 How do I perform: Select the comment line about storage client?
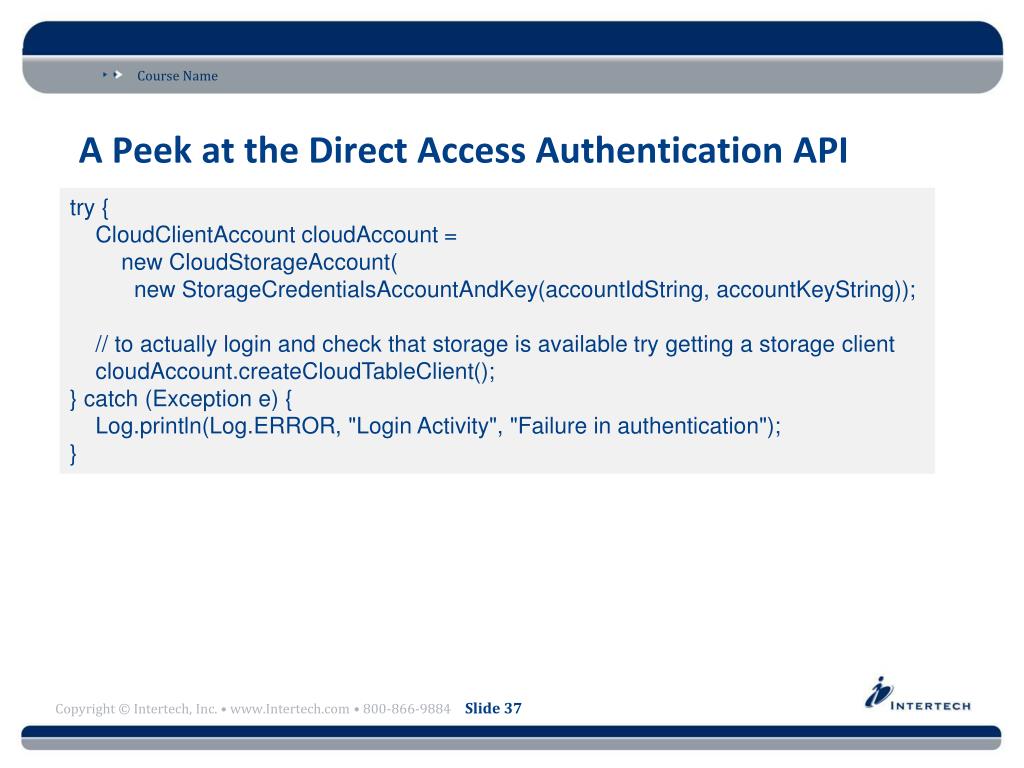495,344
